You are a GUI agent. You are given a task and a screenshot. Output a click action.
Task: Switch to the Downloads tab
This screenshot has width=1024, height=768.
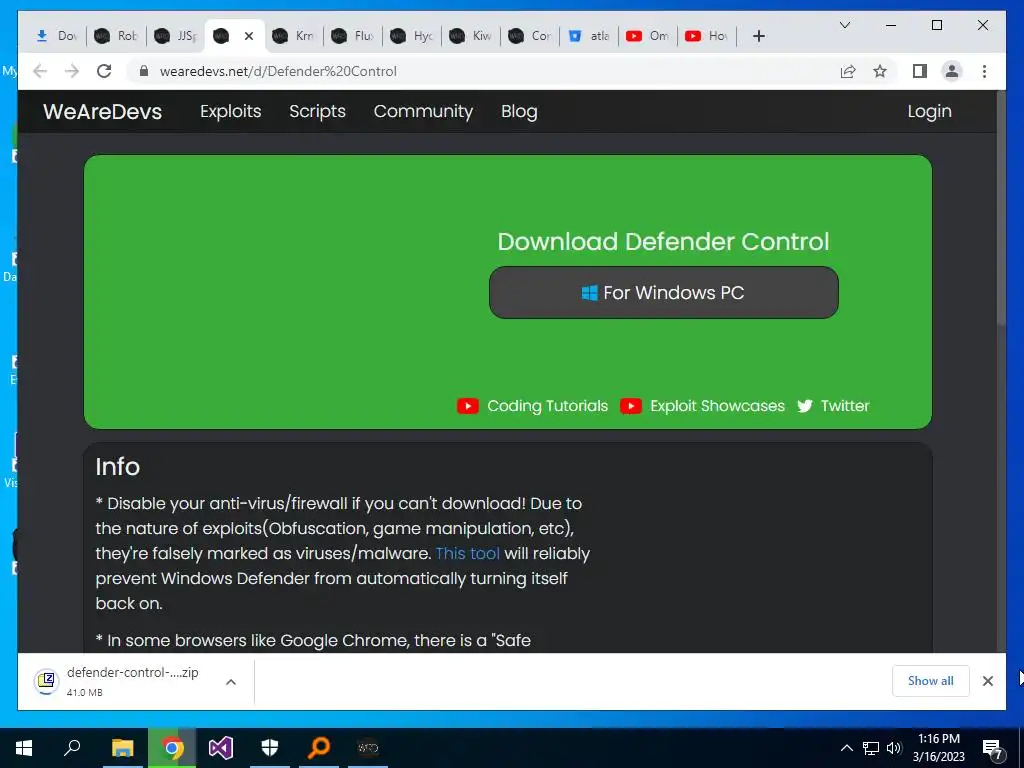click(58, 36)
